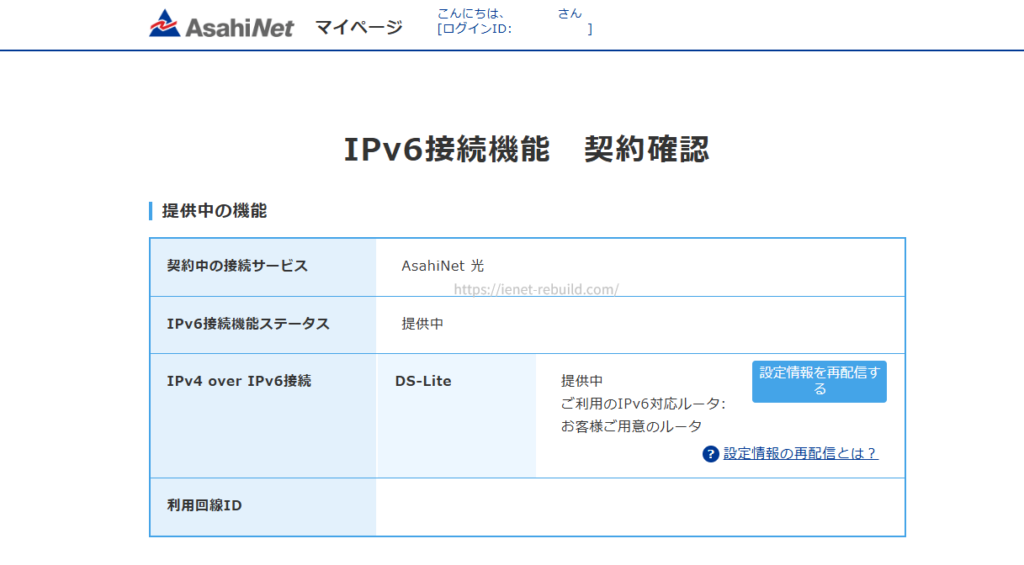Click the こんにちは greeting text
This screenshot has height=565, width=1024.
[x=470, y=13]
